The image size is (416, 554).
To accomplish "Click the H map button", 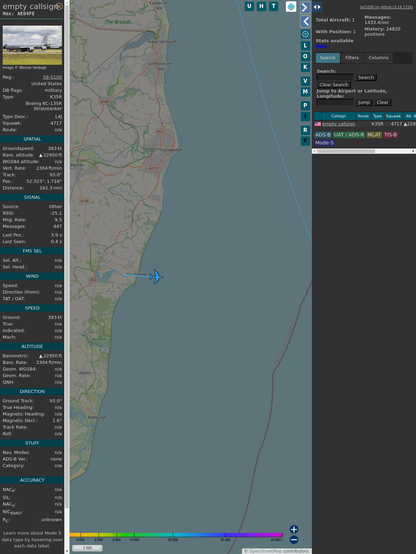I will point(261,6).
